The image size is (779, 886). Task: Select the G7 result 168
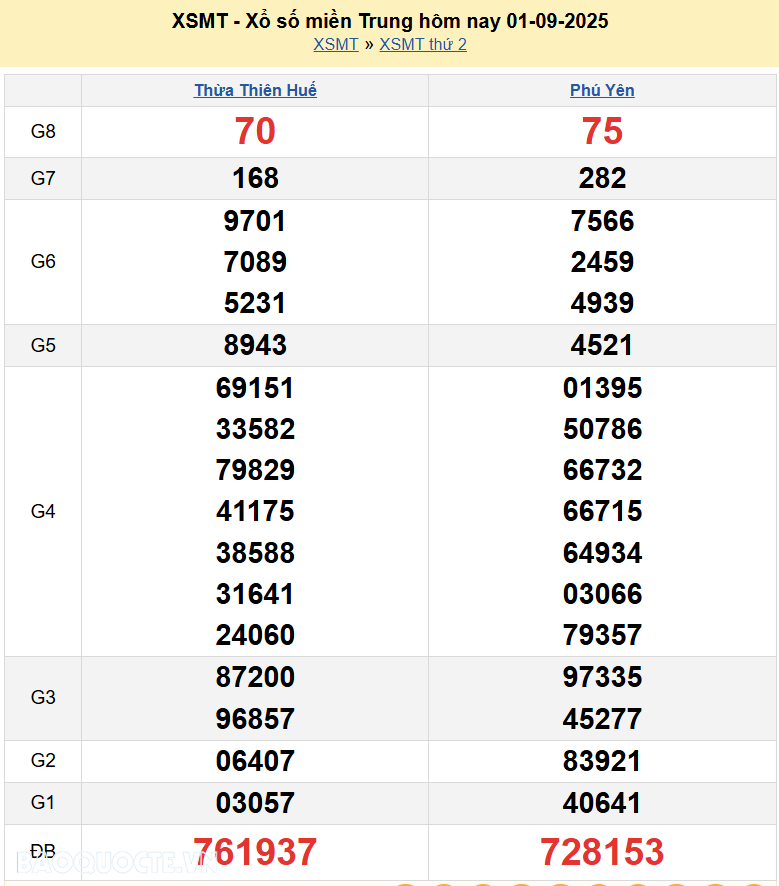(x=255, y=178)
